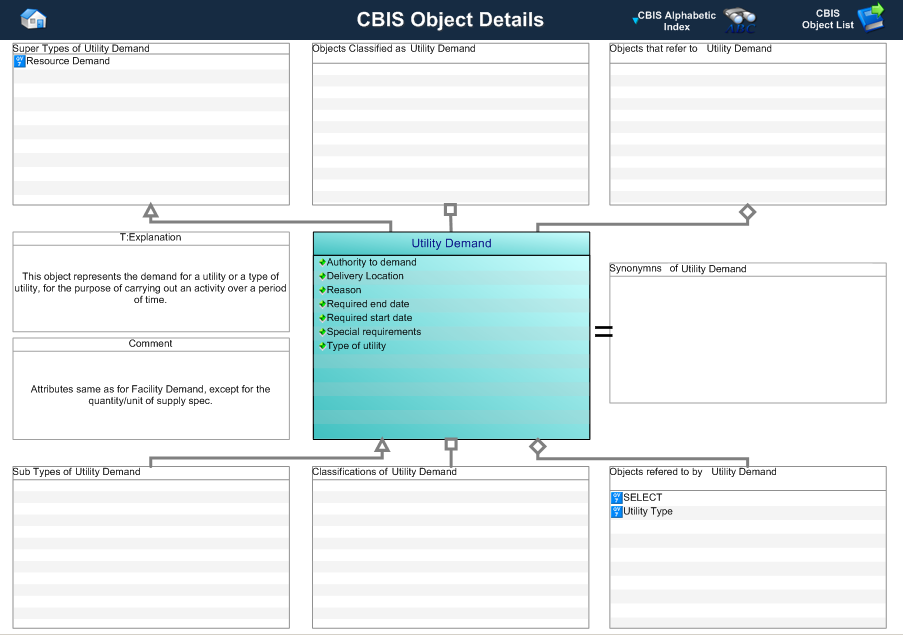Click triangle connector under Super Types box
This screenshot has height=635, width=903.
click(x=151, y=211)
